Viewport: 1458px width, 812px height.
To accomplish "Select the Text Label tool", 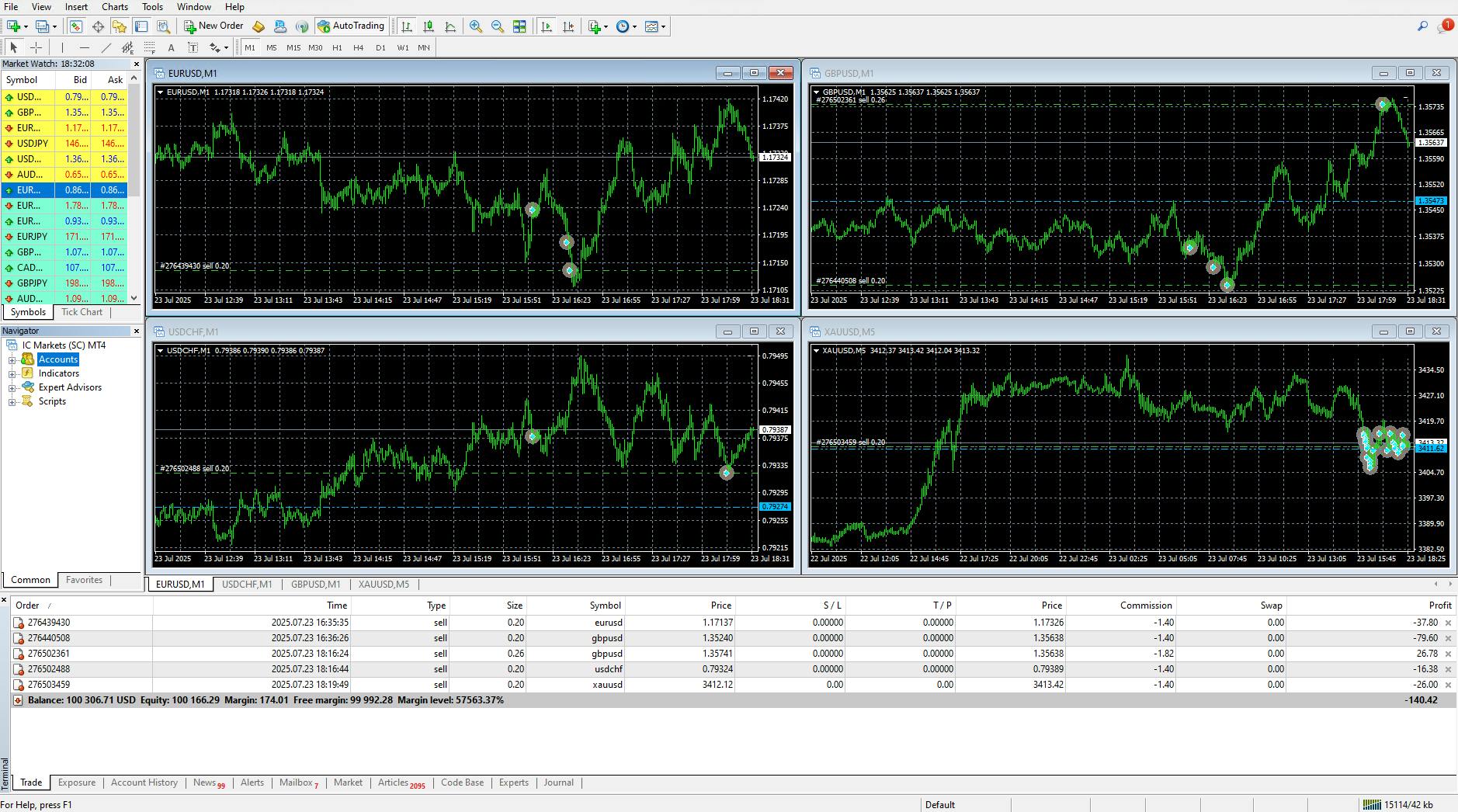I will (193, 47).
